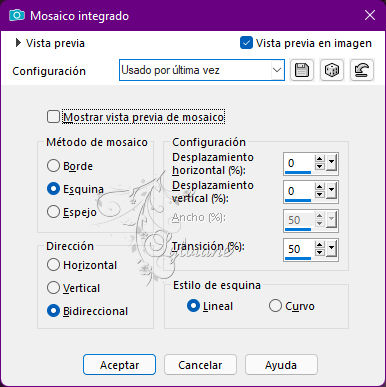Increase horizontal offset with up arrow
The width and height of the screenshot is (386, 387).
[x=320, y=159]
